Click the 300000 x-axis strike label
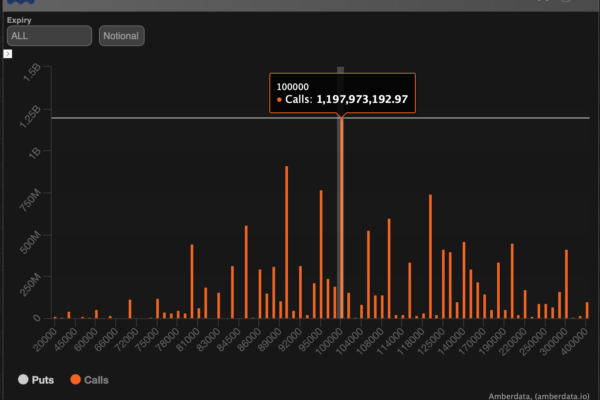This screenshot has width=600, height=400. pos(562,340)
